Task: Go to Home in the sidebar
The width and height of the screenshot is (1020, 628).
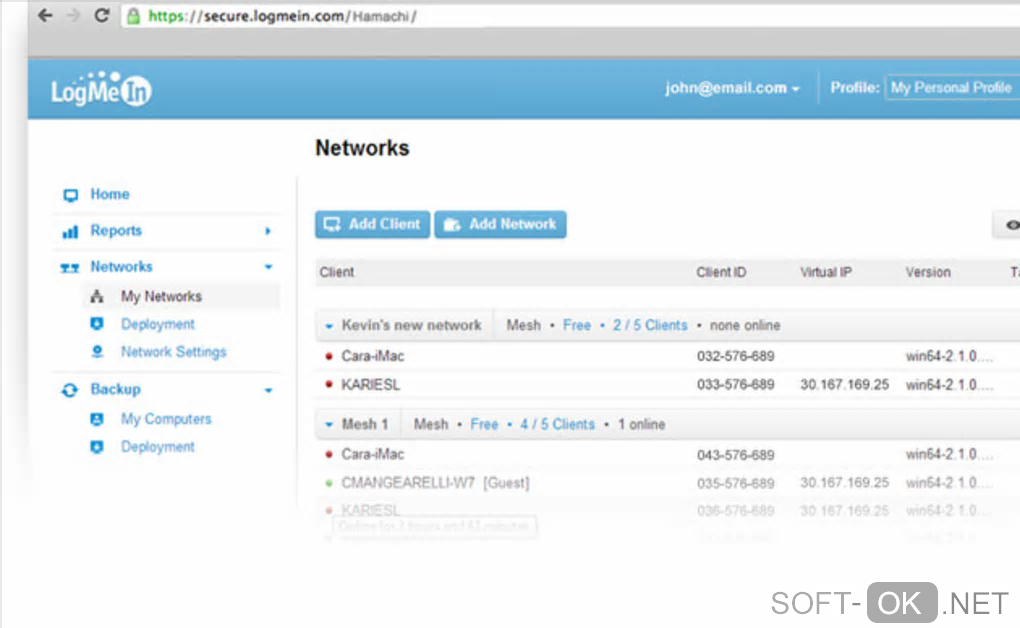Action: pos(109,194)
